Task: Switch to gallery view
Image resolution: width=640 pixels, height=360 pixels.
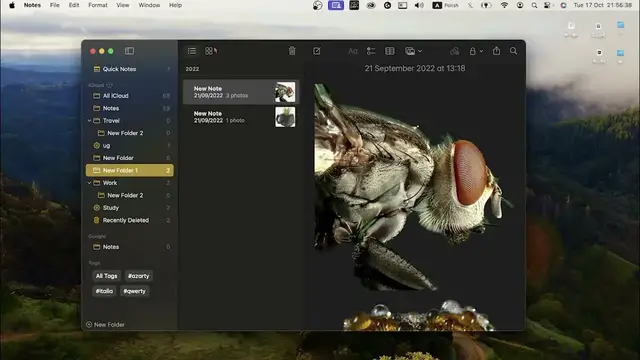Action: [x=209, y=51]
